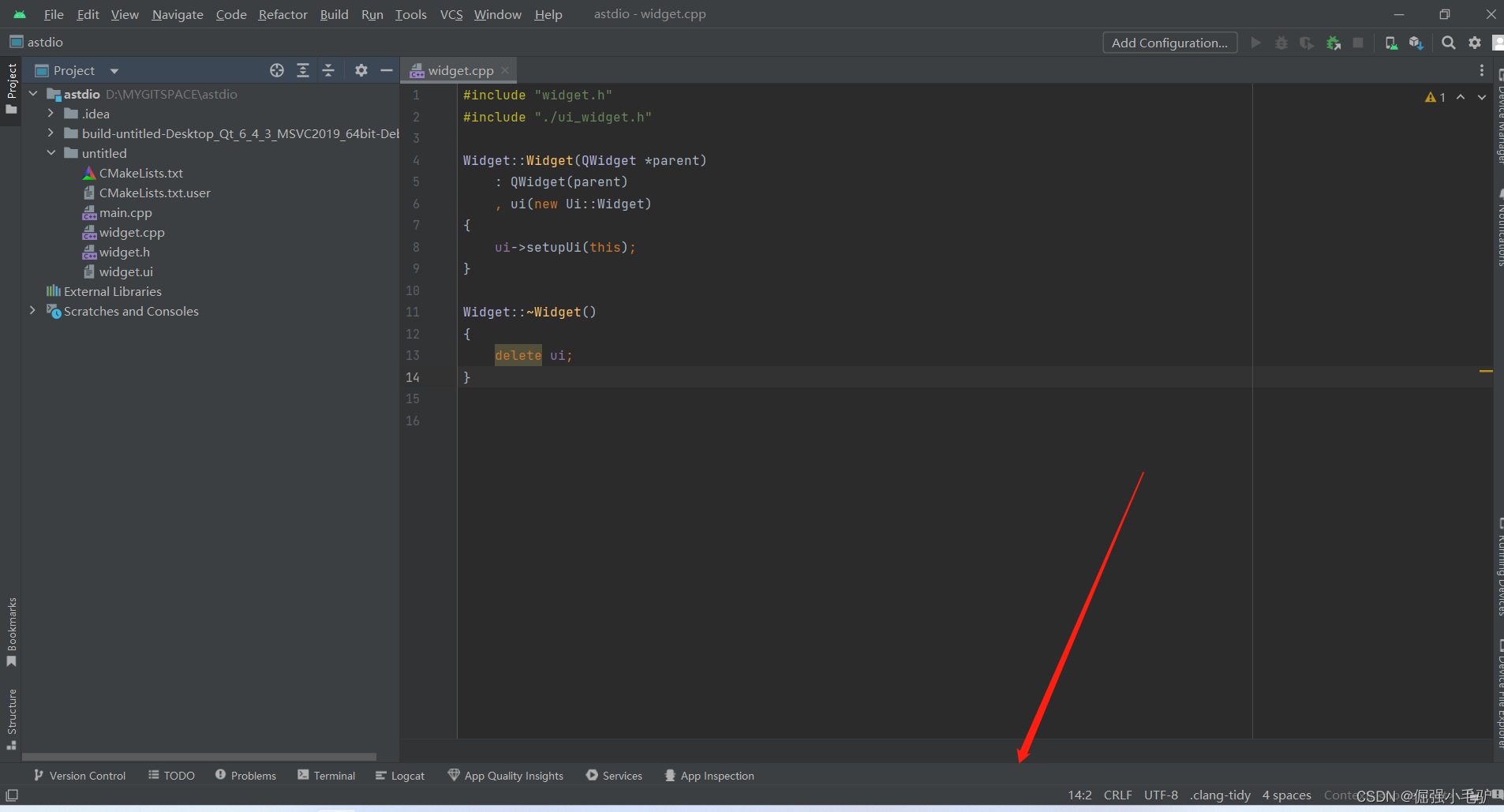
Task: Click the Collapse All icon in the Project panel
Action: [x=328, y=70]
